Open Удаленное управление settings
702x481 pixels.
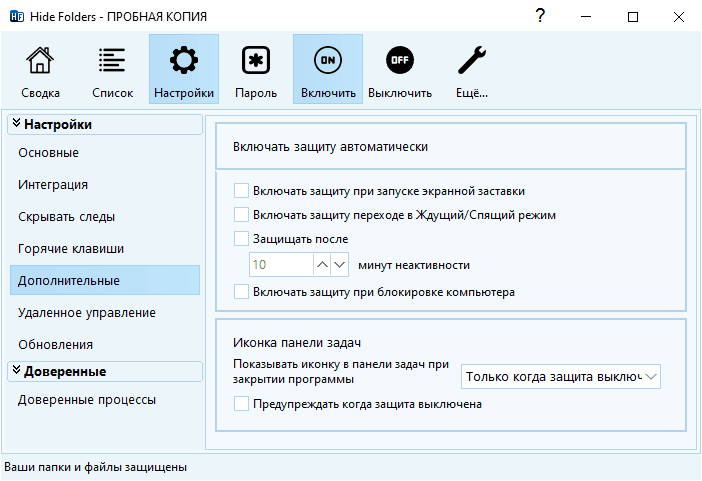pos(105,313)
